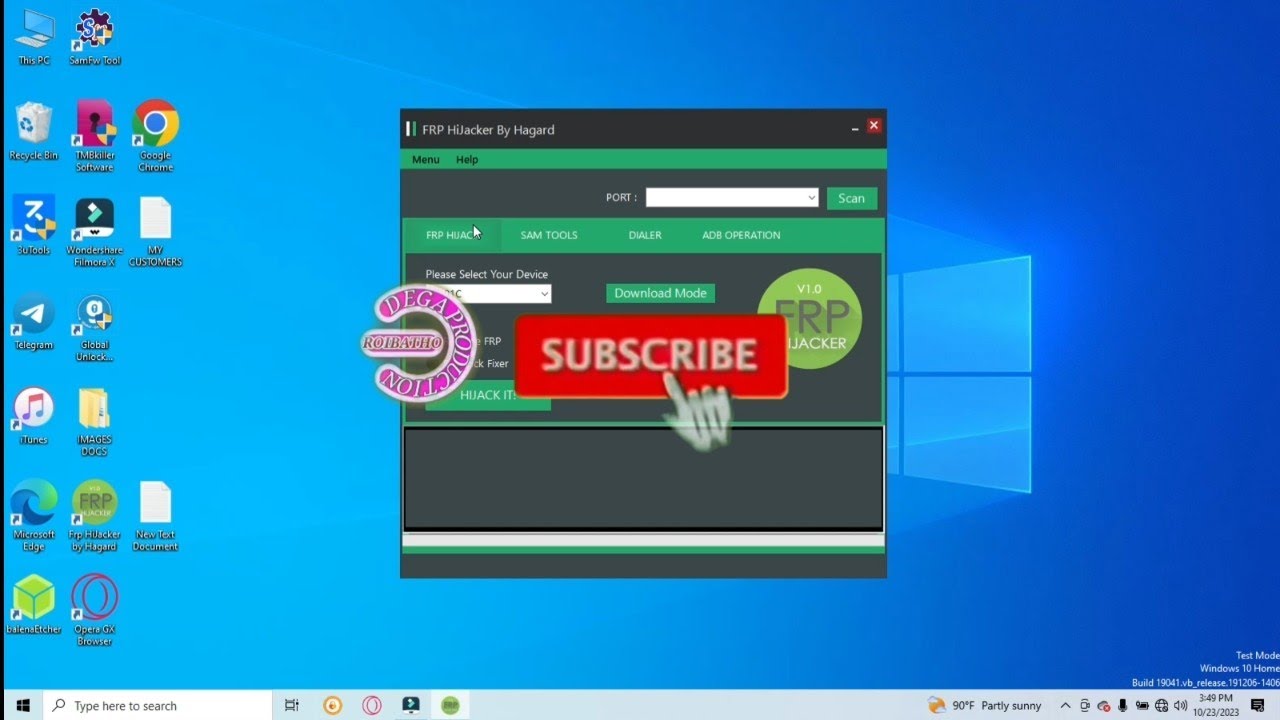Image resolution: width=1280 pixels, height=720 pixels.
Task: Switch to the ADB OPERATION tab
Action: pos(741,235)
